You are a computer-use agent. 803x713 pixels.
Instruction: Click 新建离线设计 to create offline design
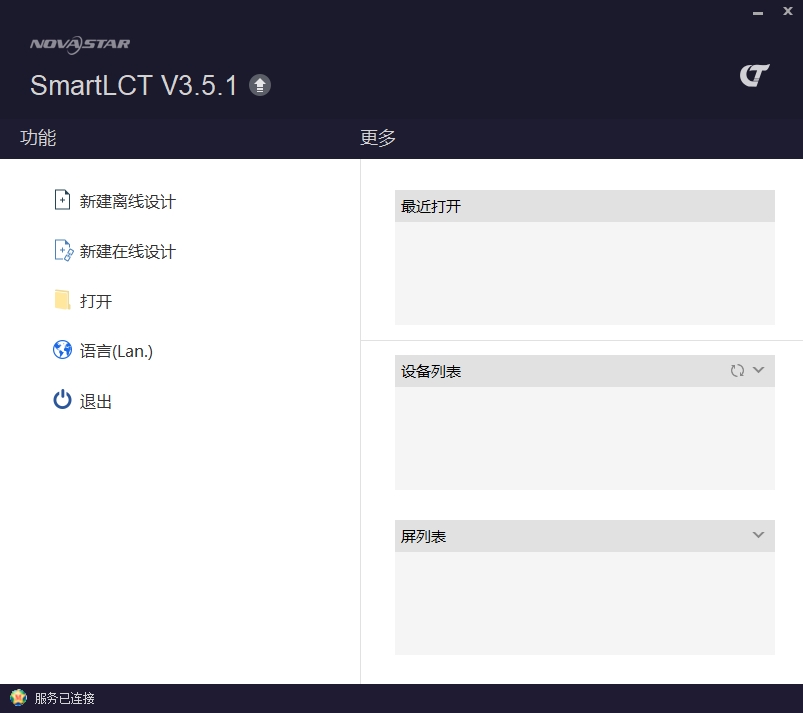[127, 200]
